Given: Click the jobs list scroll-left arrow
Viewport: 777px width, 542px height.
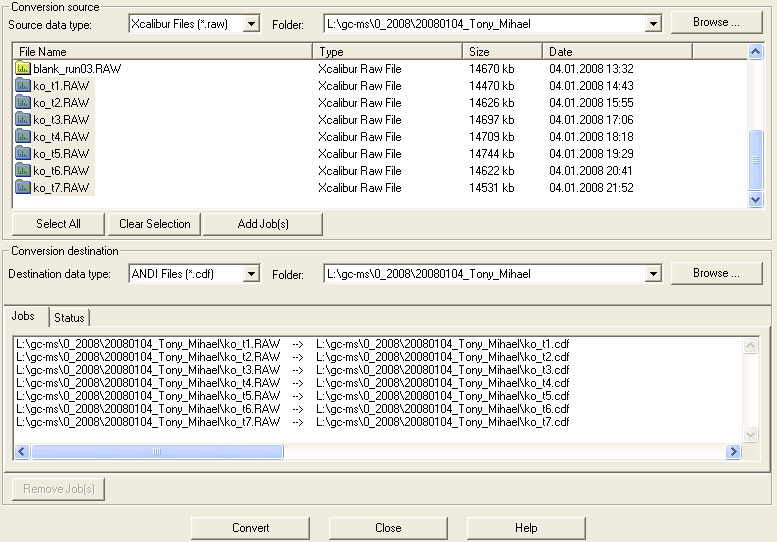Looking at the screenshot, I should click(x=22, y=452).
